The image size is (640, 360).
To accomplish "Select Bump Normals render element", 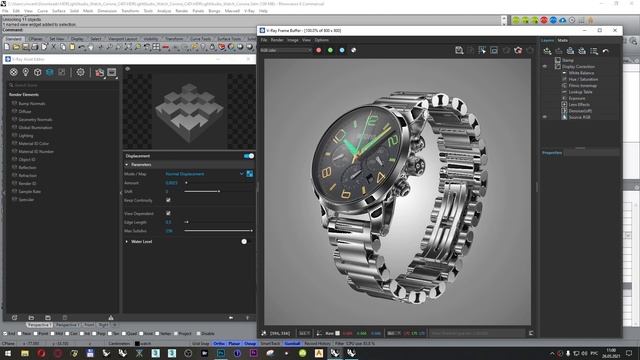I will 32,104.
